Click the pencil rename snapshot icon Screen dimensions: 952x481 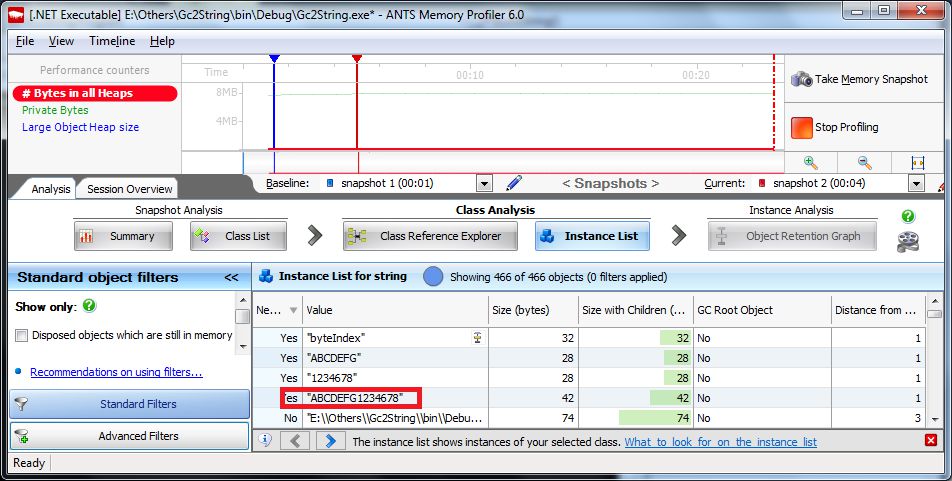click(514, 183)
